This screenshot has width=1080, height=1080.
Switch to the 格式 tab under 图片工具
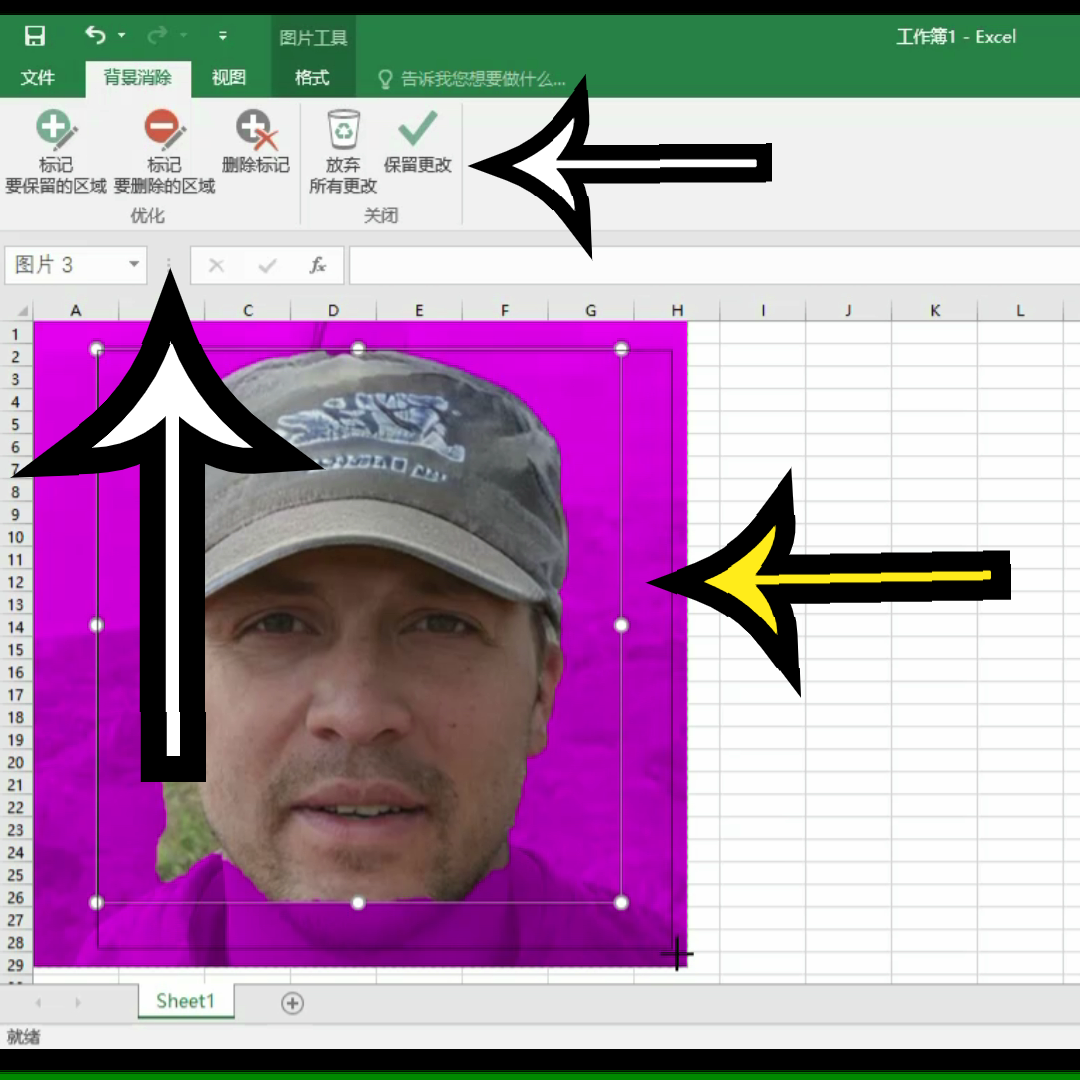tap(312, 77)
